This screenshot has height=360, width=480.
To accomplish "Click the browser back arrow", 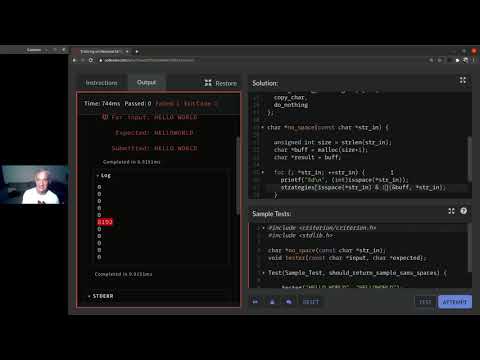I will pos(74,60).
